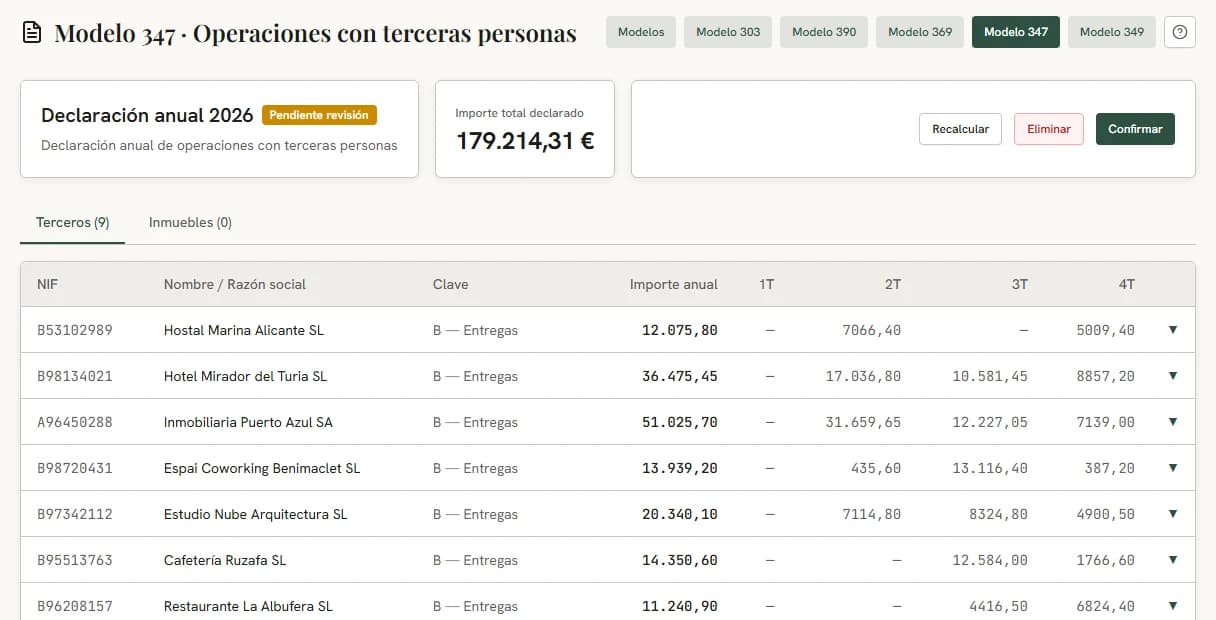Click the Nombre / Razón social header
Image resolution: width=1216 pixels, height=620 pixels.
point(235,284)
